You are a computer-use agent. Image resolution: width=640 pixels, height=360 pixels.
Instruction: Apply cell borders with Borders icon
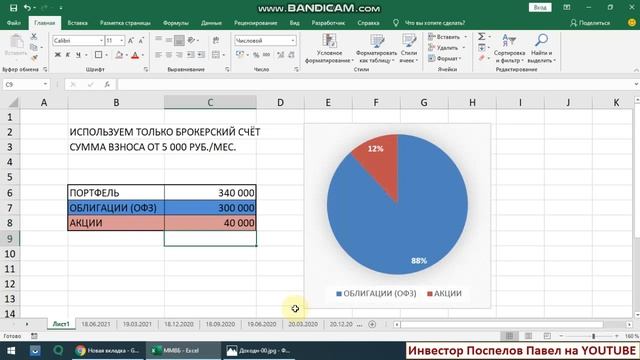click(x=98, y=55)
